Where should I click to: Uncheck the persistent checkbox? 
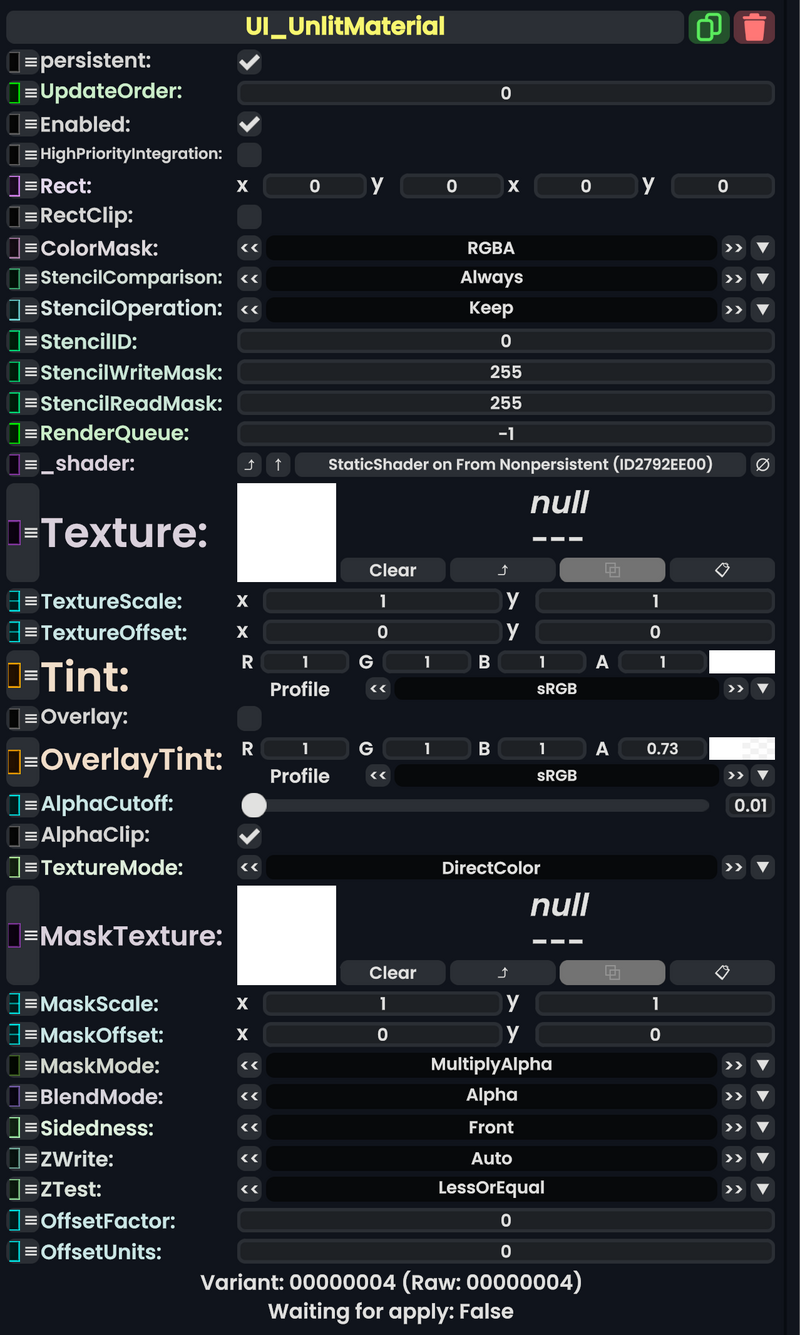click(x=247, y=61)
